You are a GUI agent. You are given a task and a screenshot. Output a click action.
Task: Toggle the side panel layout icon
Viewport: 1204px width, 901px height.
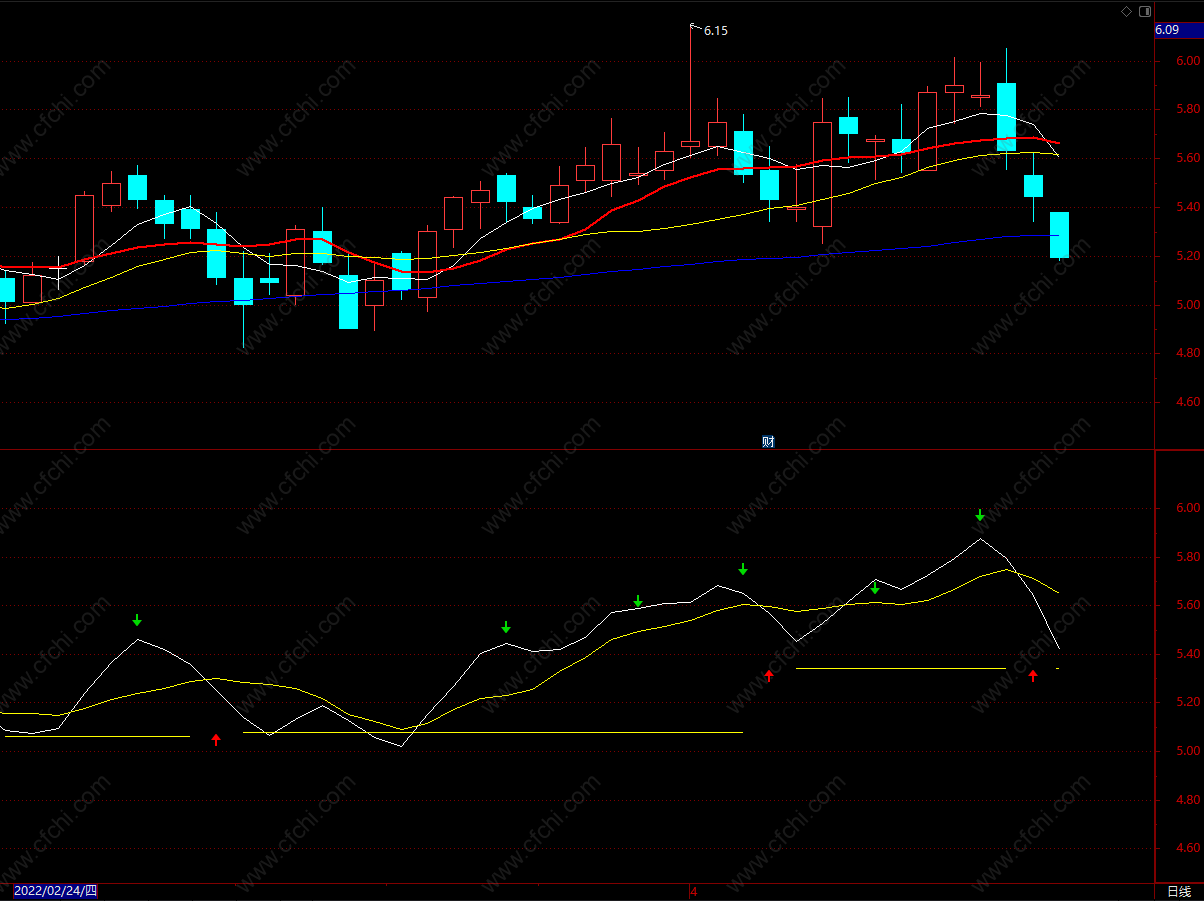[x=1144, y=11]
